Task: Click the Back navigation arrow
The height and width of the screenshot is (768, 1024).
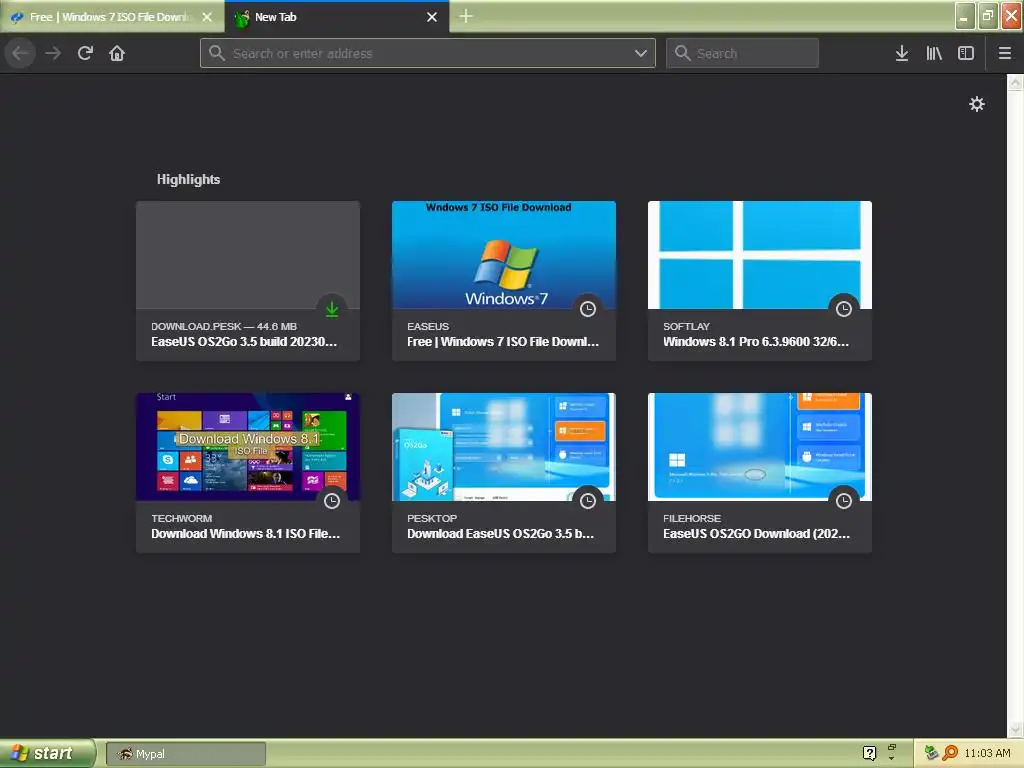Action: point(21,53)
